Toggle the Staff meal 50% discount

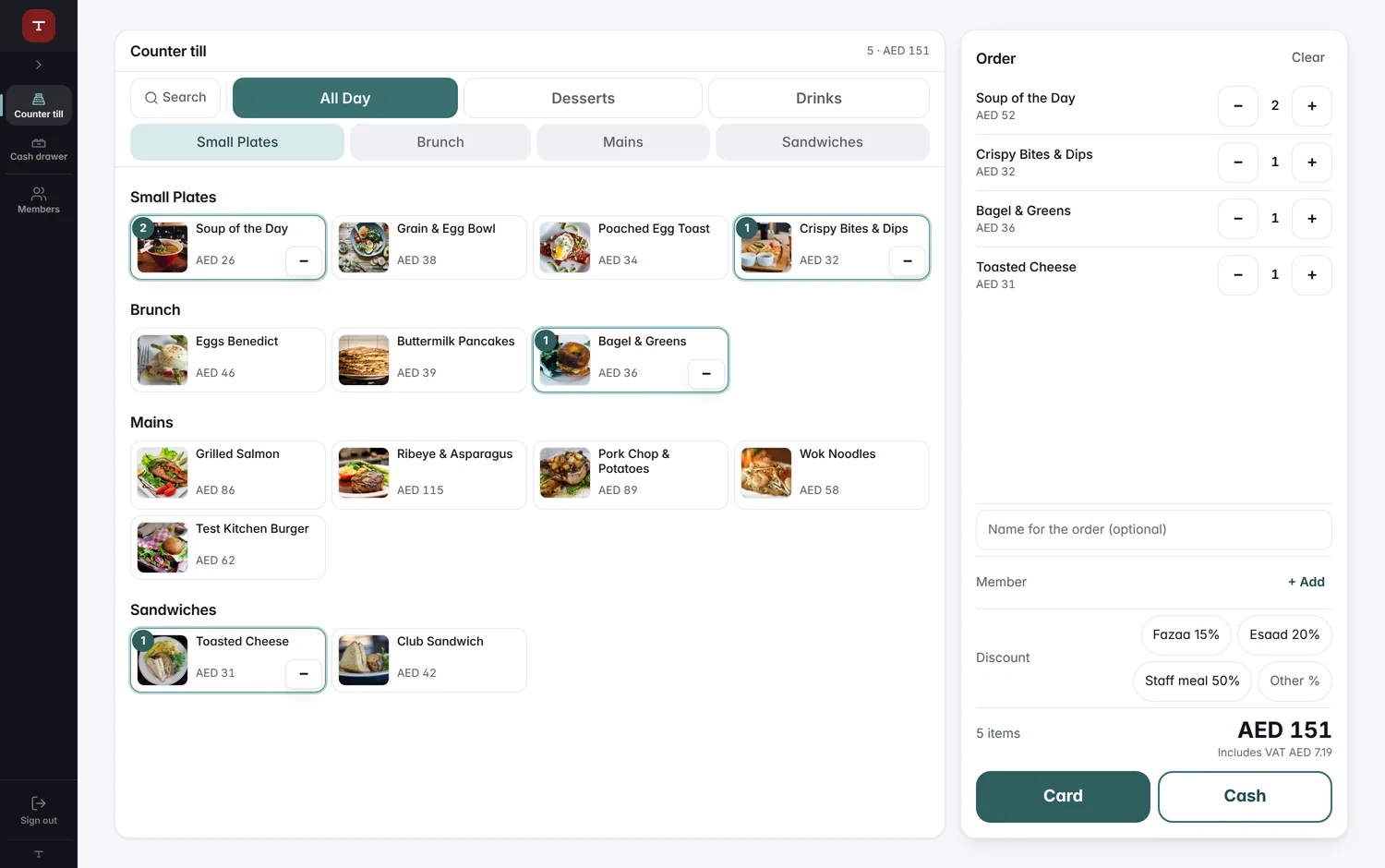[x=1192, y=681]
